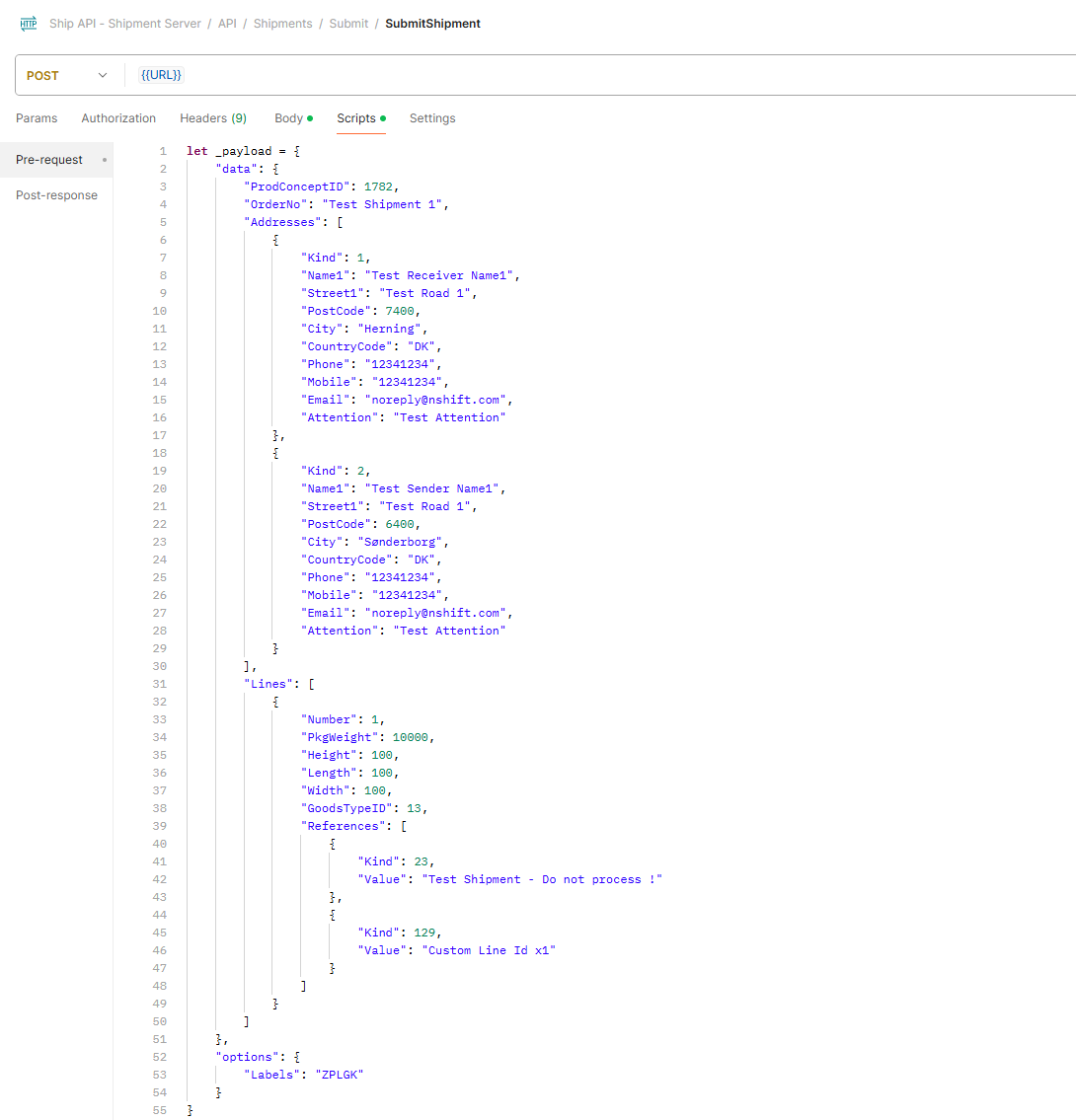Open the Submit breadcrumb folder

(x=348, y=24)
